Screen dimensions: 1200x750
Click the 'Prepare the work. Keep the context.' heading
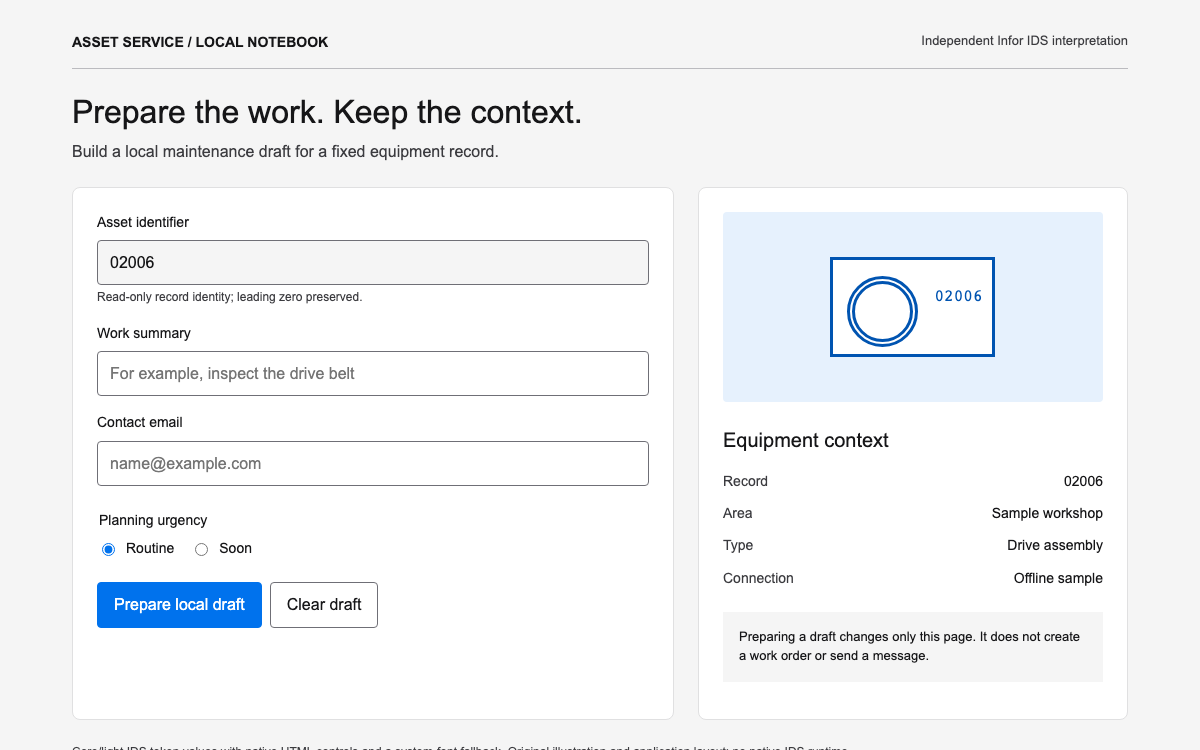click(x=327, y=112)
